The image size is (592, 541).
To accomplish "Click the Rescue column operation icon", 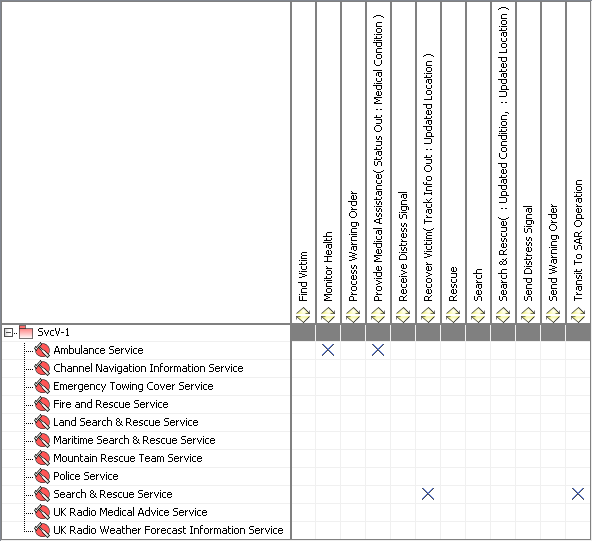I will [453, 315].
